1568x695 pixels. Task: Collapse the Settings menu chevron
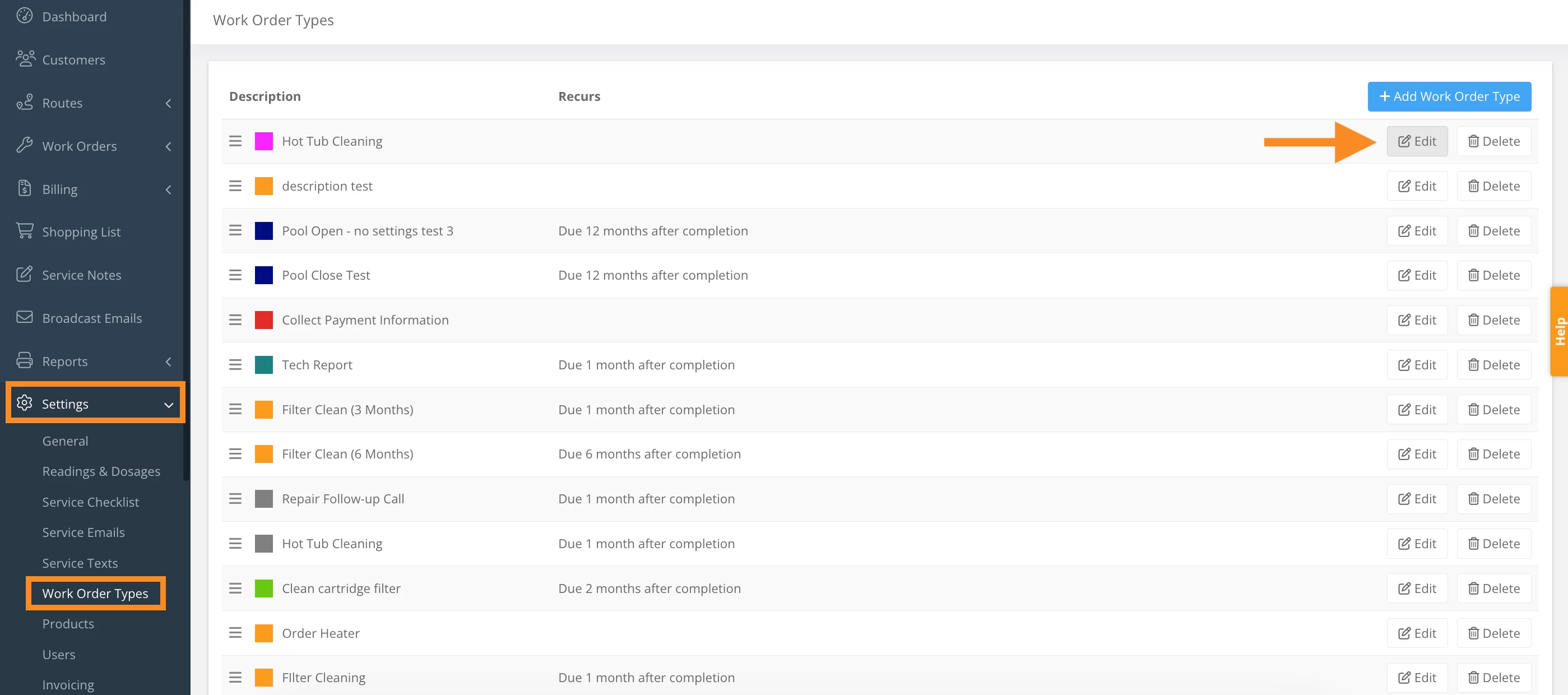[169, 405]
